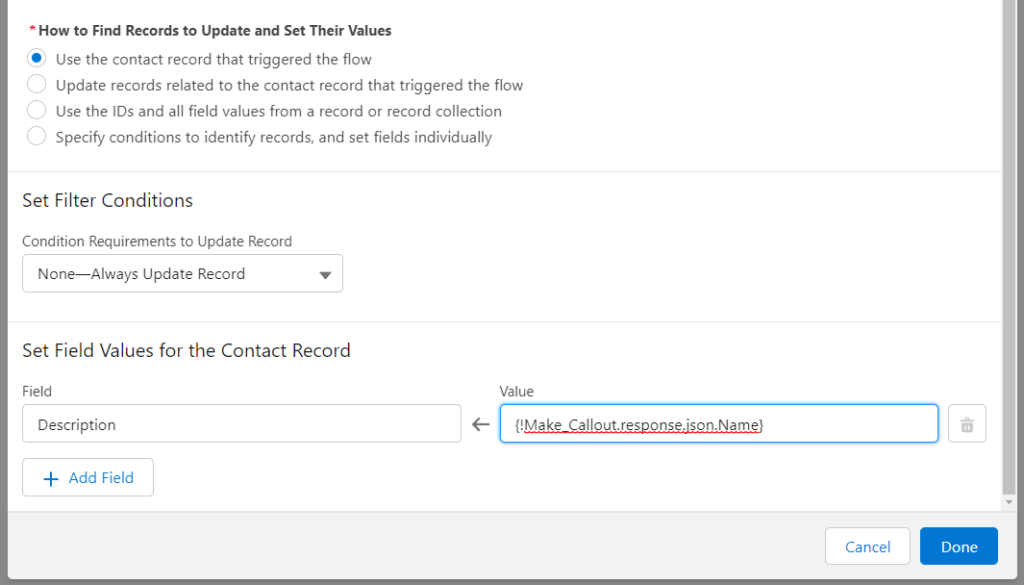1024x585 pixels.
Task: Cancel the Update Records dialog
Action: coord(867,546)
